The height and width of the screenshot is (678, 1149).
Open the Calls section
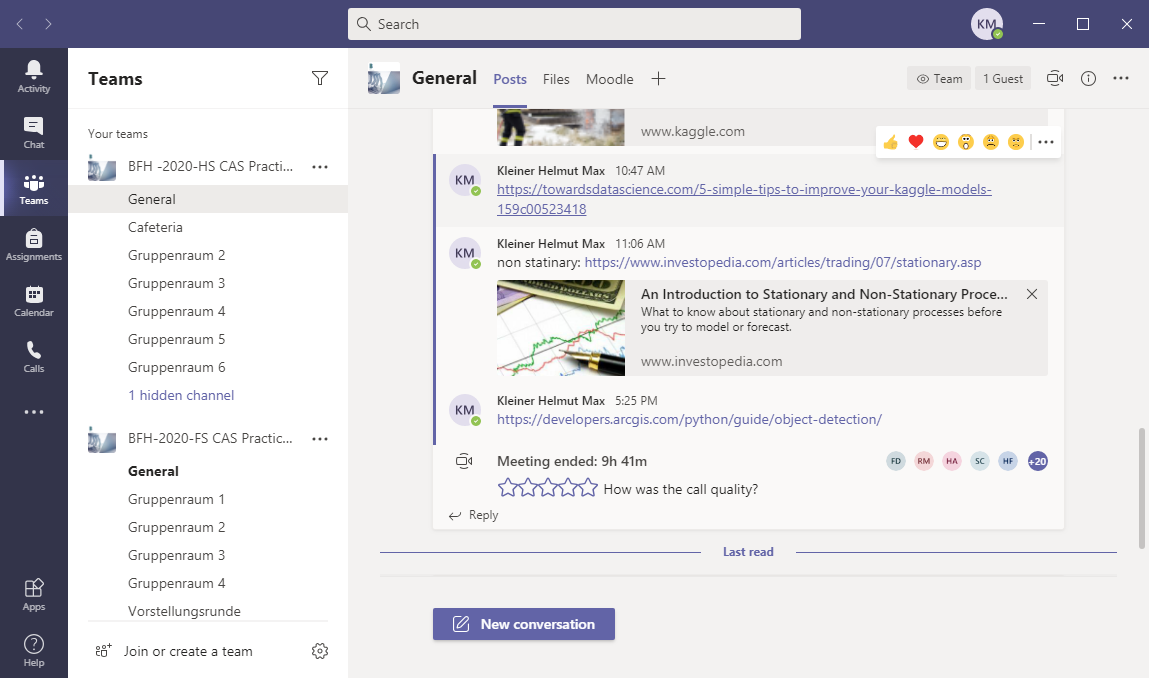tap(34, 356)
